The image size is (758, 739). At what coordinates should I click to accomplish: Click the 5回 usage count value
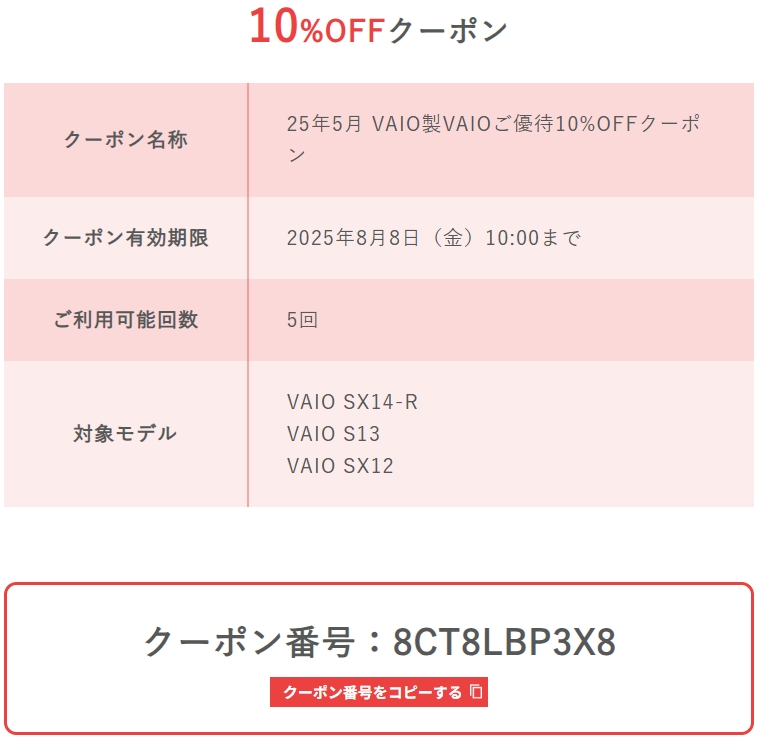pyautogui.click(x=302, y=320)
